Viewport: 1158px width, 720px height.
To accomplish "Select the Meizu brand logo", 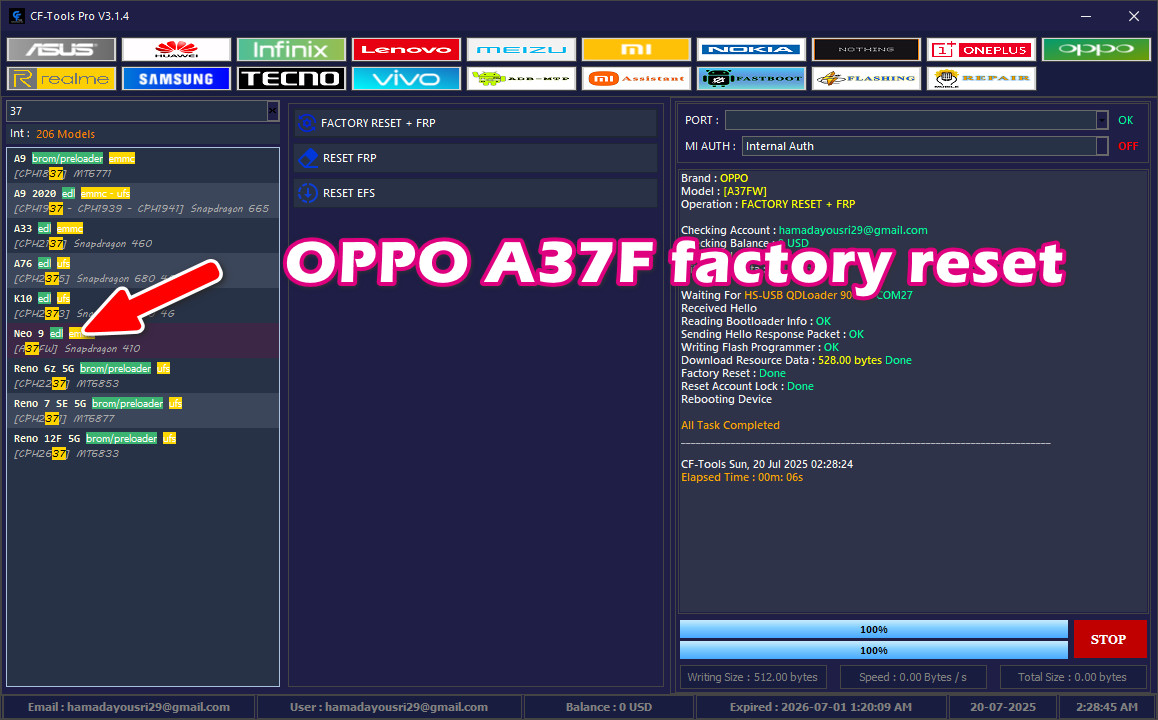I will pos(521,49).
